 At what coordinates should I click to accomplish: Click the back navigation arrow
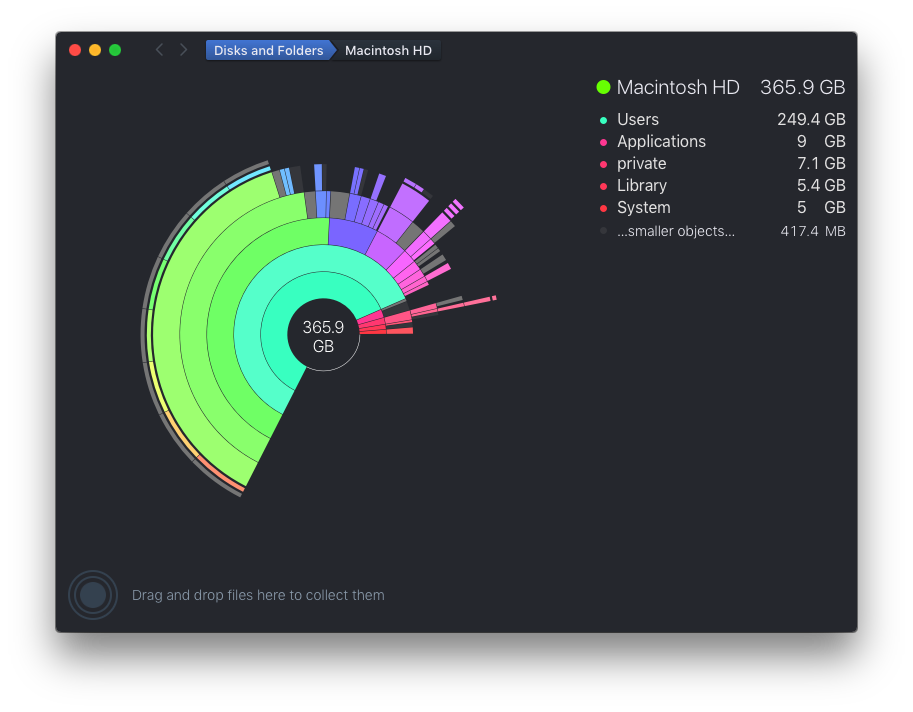159,50
